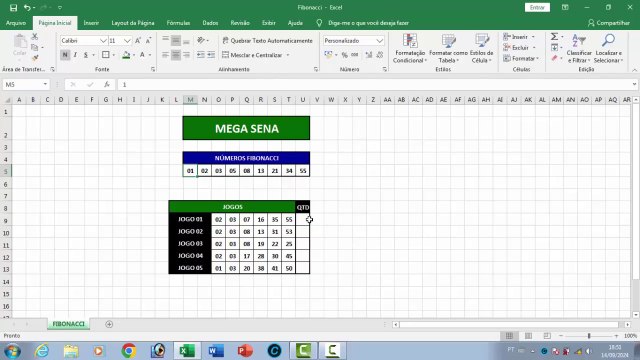Toggle italic formatting (I)

tap(76, 55)
